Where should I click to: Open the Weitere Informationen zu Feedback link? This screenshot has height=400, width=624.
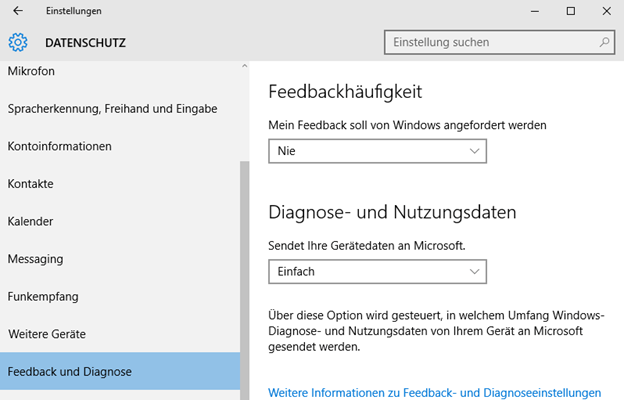[434, 392]
